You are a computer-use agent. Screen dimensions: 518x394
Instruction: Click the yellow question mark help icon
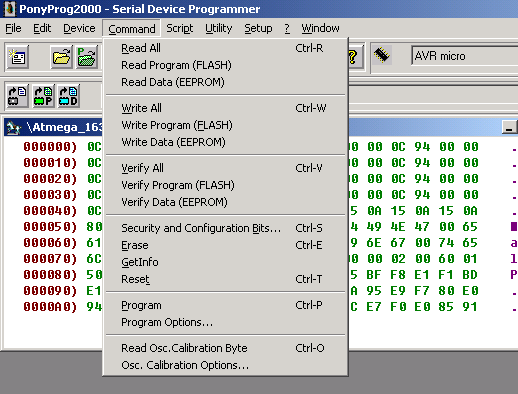[x=354, y=57]
